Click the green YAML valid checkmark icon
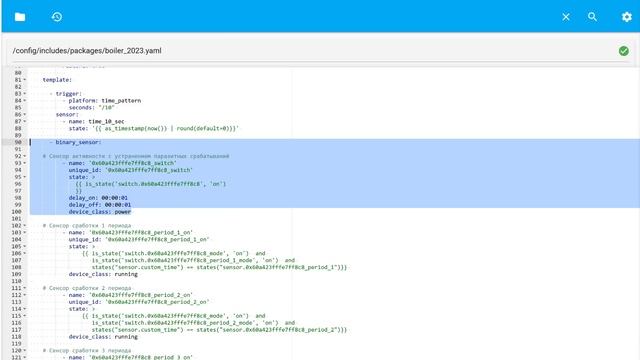 coord(623,51)
